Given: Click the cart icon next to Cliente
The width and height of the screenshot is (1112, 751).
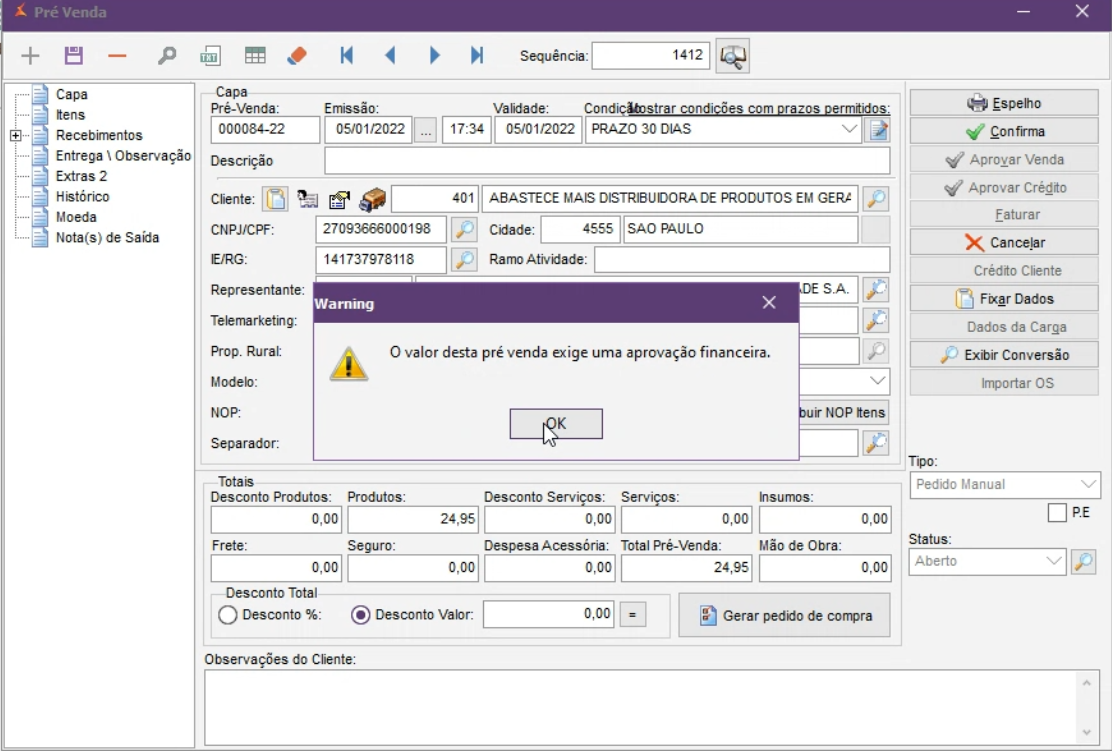Looking at the screenshot, I should pos(307,199).
